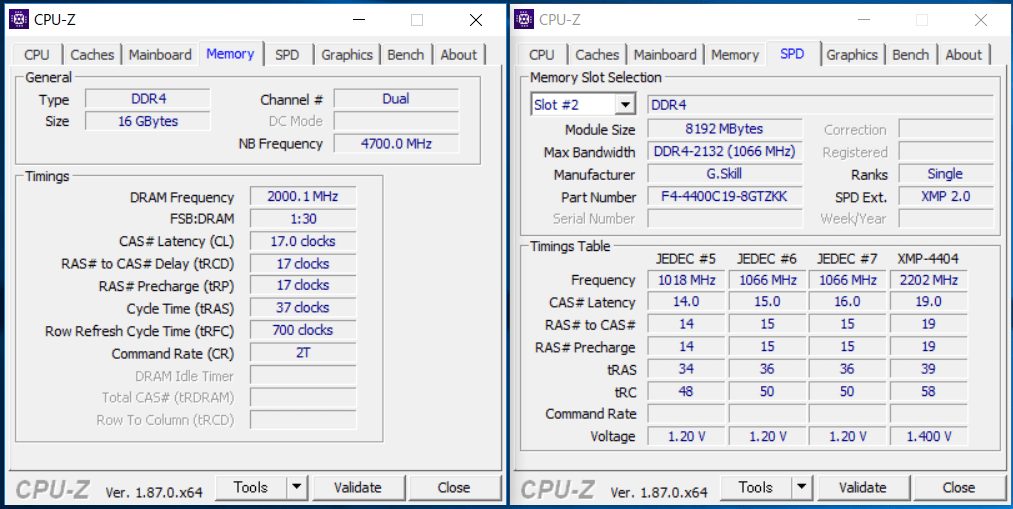Click XMP-4404 frequency cell 2202 MHz
Viewport: 1013px width, 509px height.
coord(928,280)
